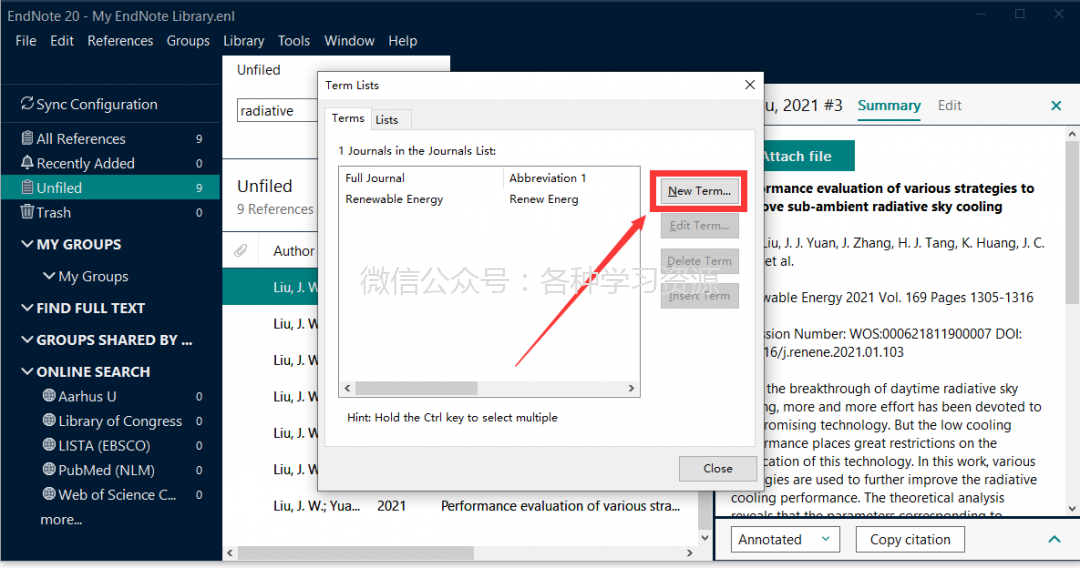Image resolution: width=1080 pixels, height=568 pixels.
Task: Click the summary panel vertical scrollbar thumb
Action: click(x=1072, y=222)
